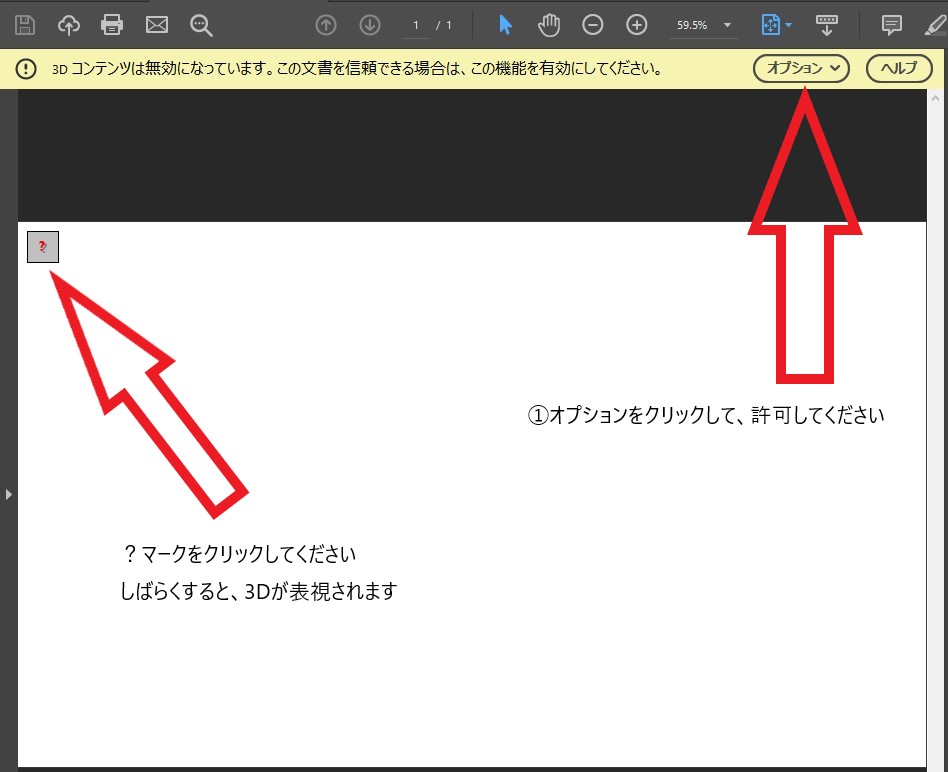Expand the left navigation pane arrow
This screenshot has height=772, width=948.
(8, 495)
